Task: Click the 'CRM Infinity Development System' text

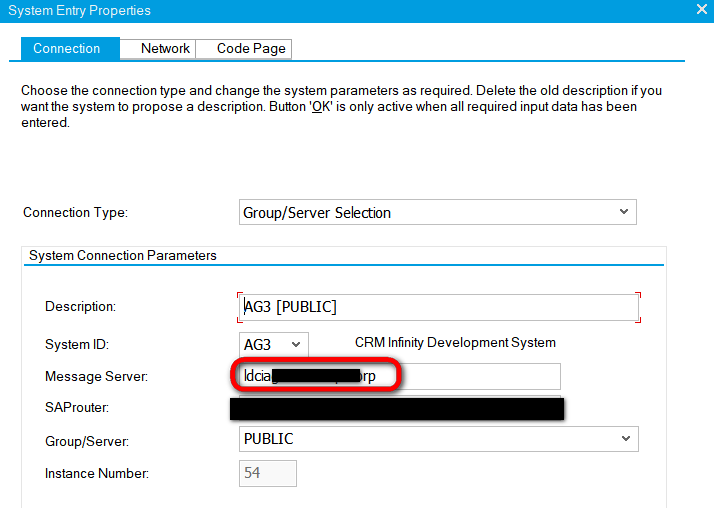Action: coord(455,342)
